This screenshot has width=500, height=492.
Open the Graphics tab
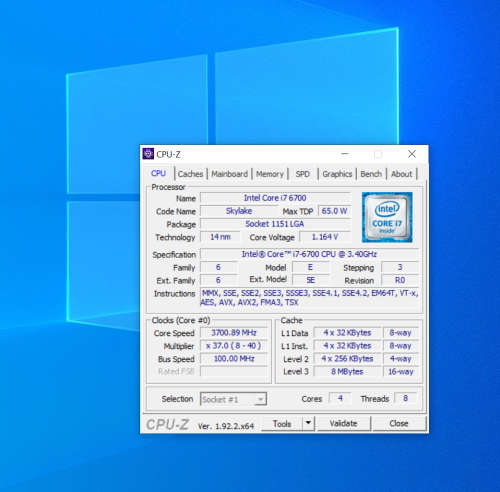coord(337,174)
